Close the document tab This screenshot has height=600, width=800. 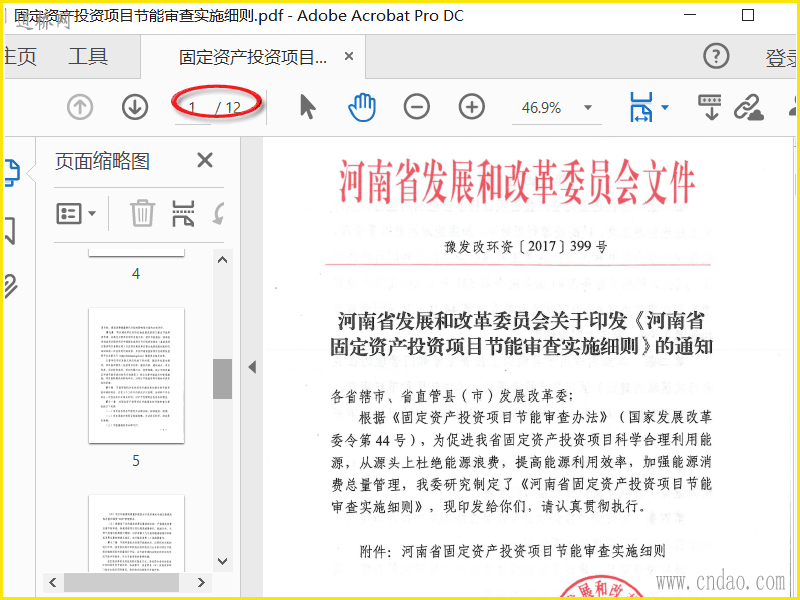[x=349, y=56]
